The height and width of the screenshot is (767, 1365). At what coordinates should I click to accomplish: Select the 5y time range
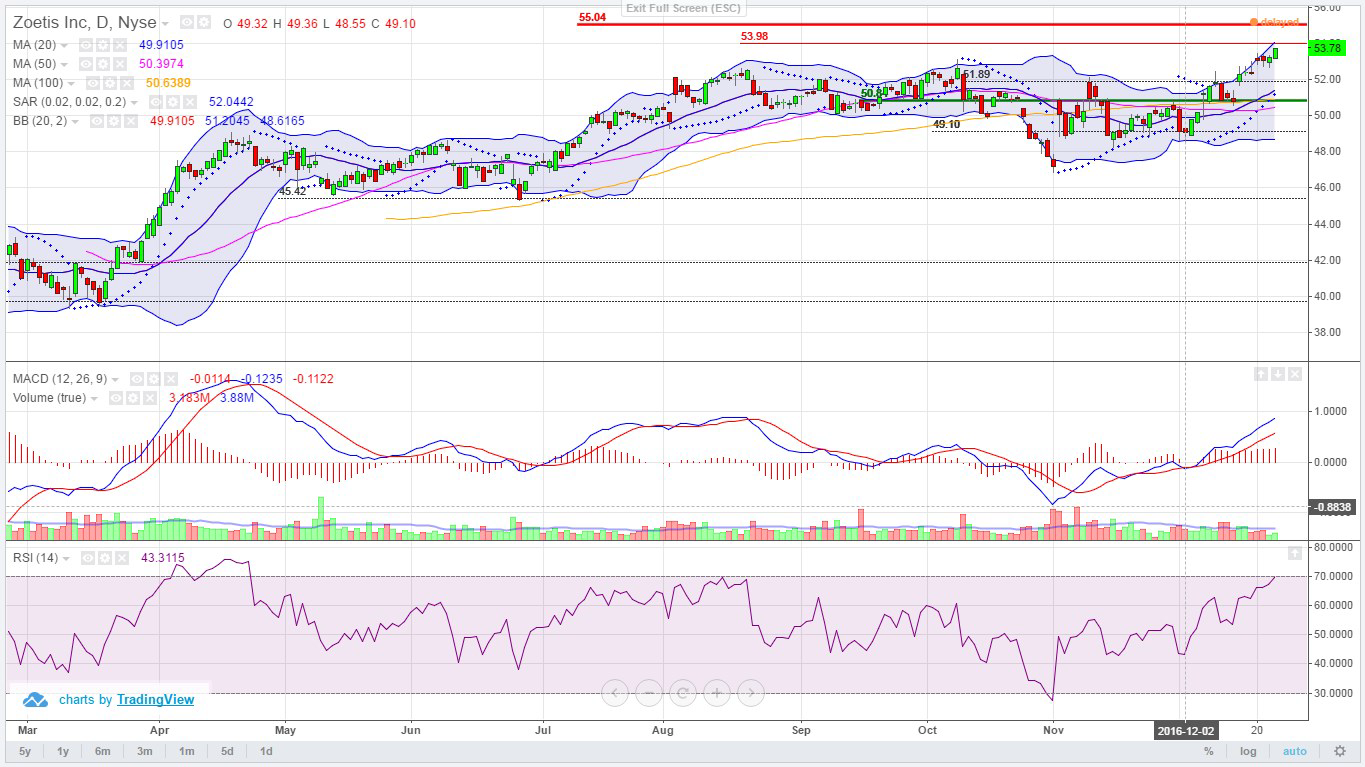pos(25,751)
